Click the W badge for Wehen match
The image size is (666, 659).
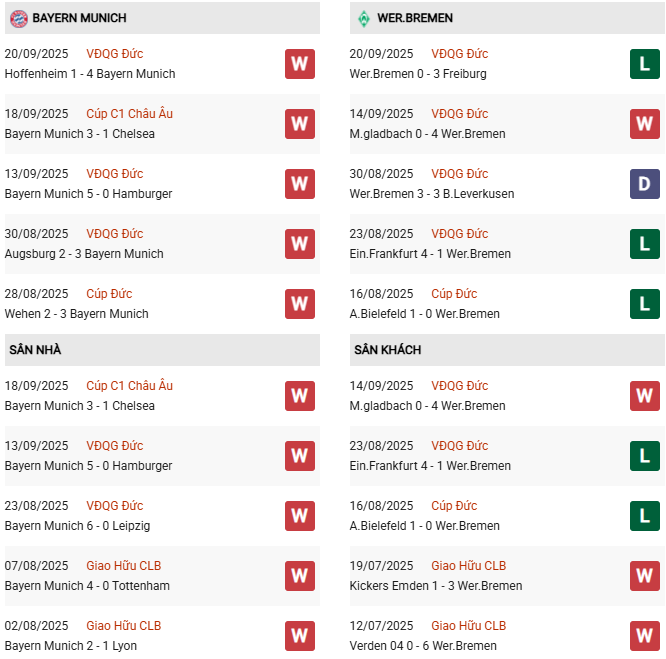299,304
